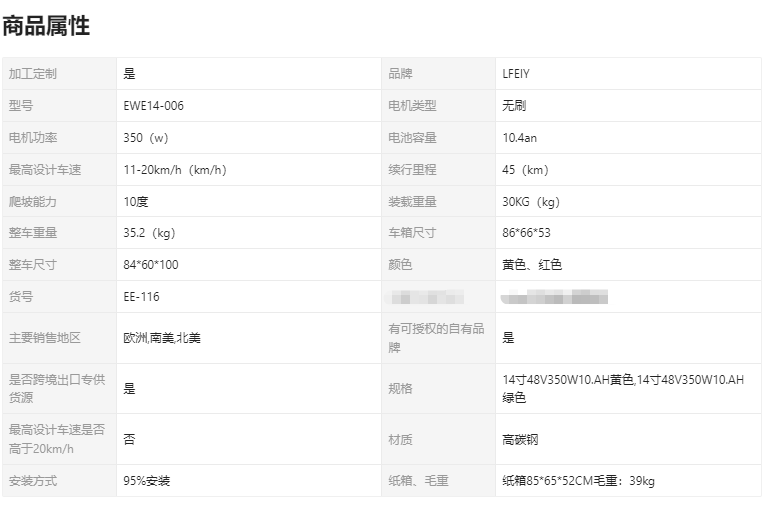Click the battery capacity value 10.4an
Image resolution: width=762 pixels, height=513 pixels.
(520, 138)
